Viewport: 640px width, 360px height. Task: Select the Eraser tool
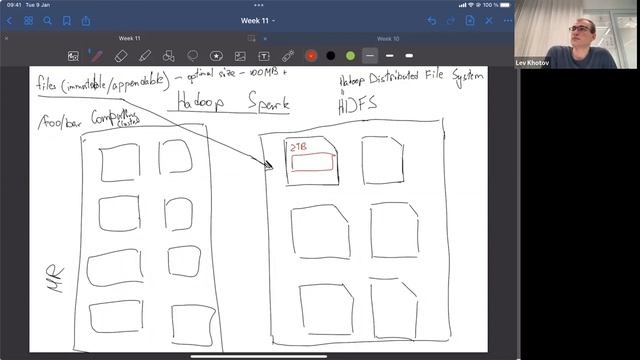coord(121,56)
